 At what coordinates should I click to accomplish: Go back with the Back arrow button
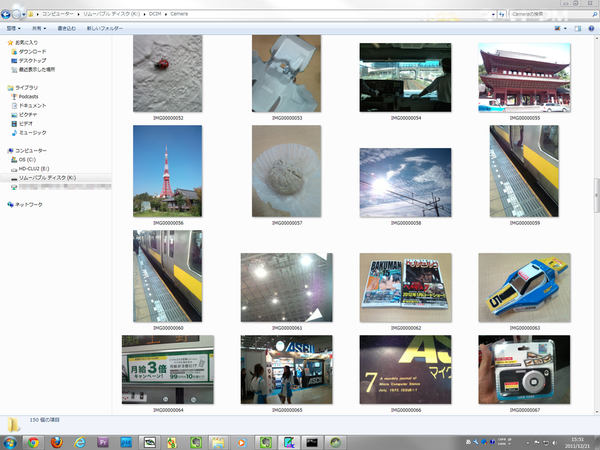coord(5,15)
